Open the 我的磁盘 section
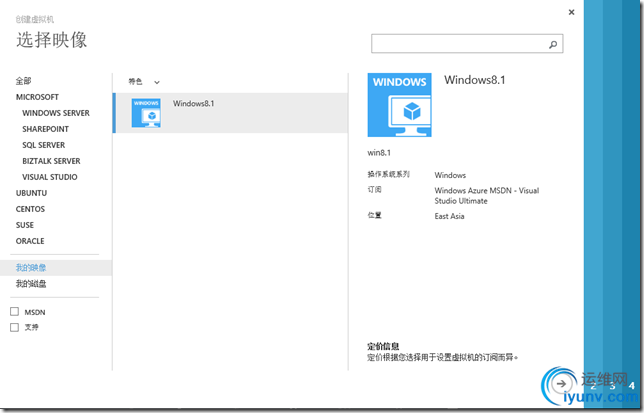Screen dimensions: 644x413 click(x=31, y=284)
